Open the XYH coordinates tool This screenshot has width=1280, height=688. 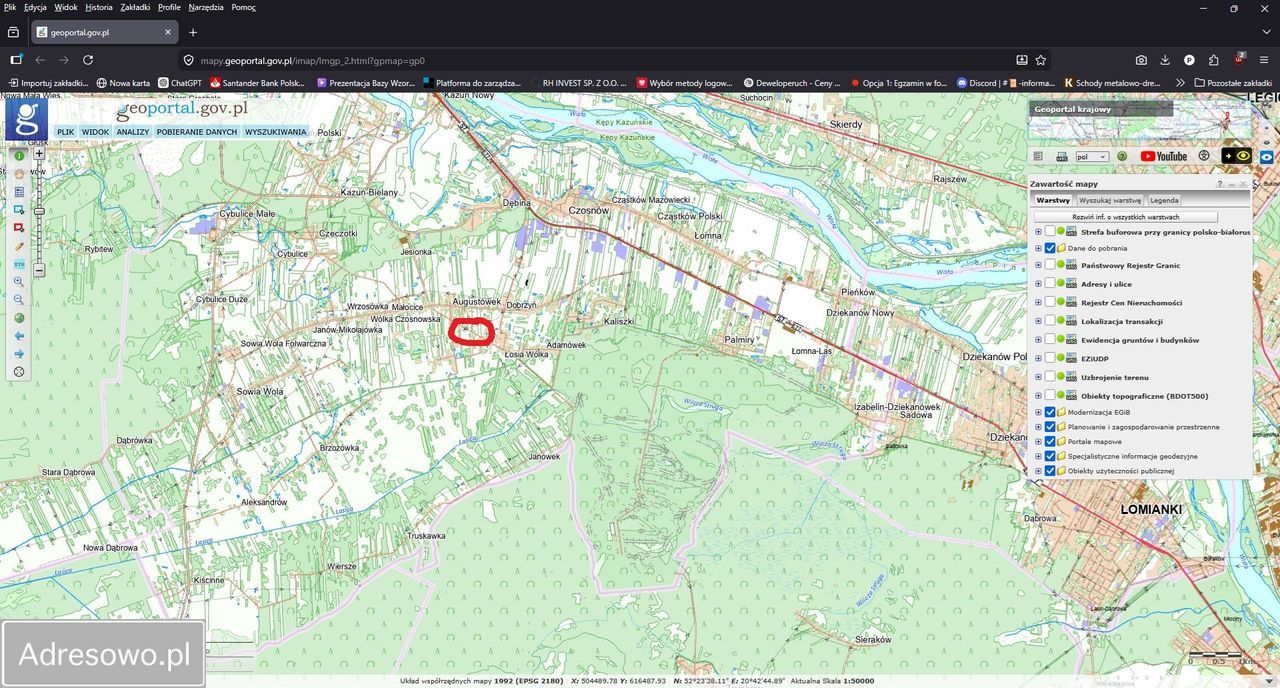pyautogui.click(x=19, y=264)
